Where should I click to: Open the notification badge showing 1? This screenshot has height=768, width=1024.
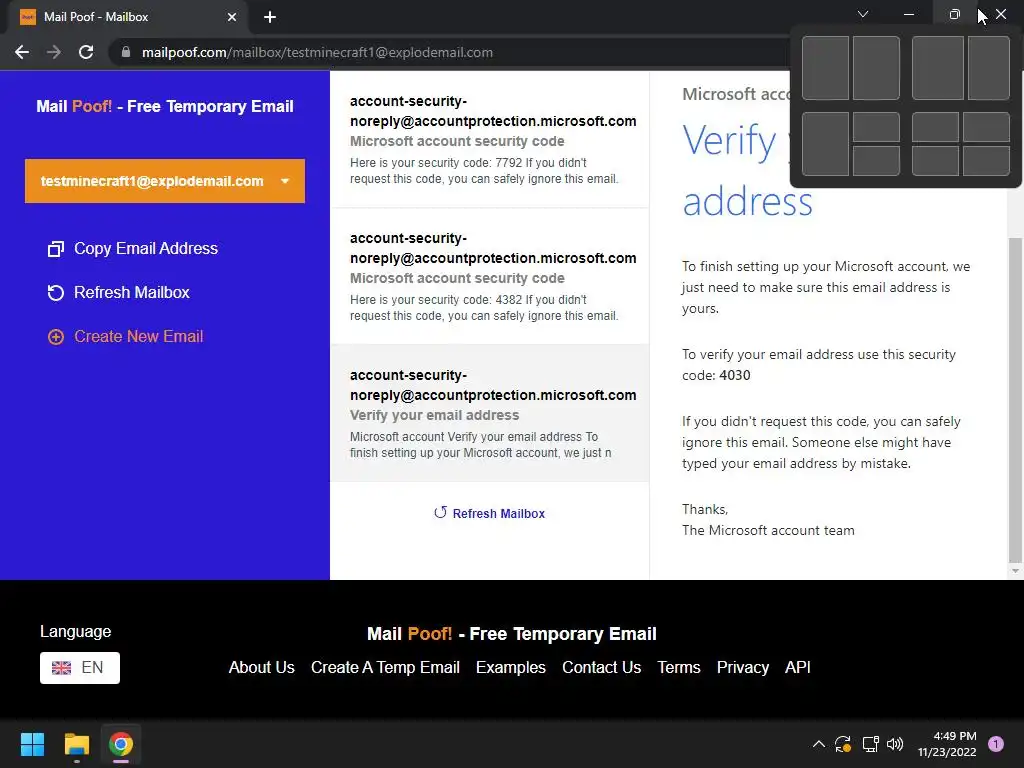point(996,744)
